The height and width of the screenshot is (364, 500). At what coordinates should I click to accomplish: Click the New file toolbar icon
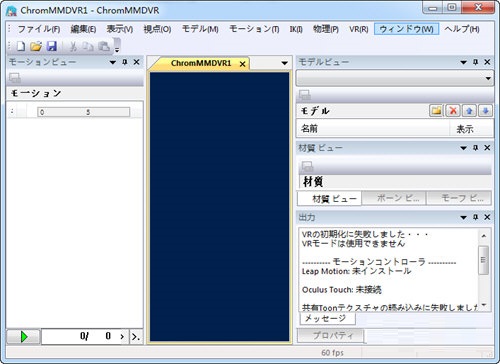pos(21,46)
